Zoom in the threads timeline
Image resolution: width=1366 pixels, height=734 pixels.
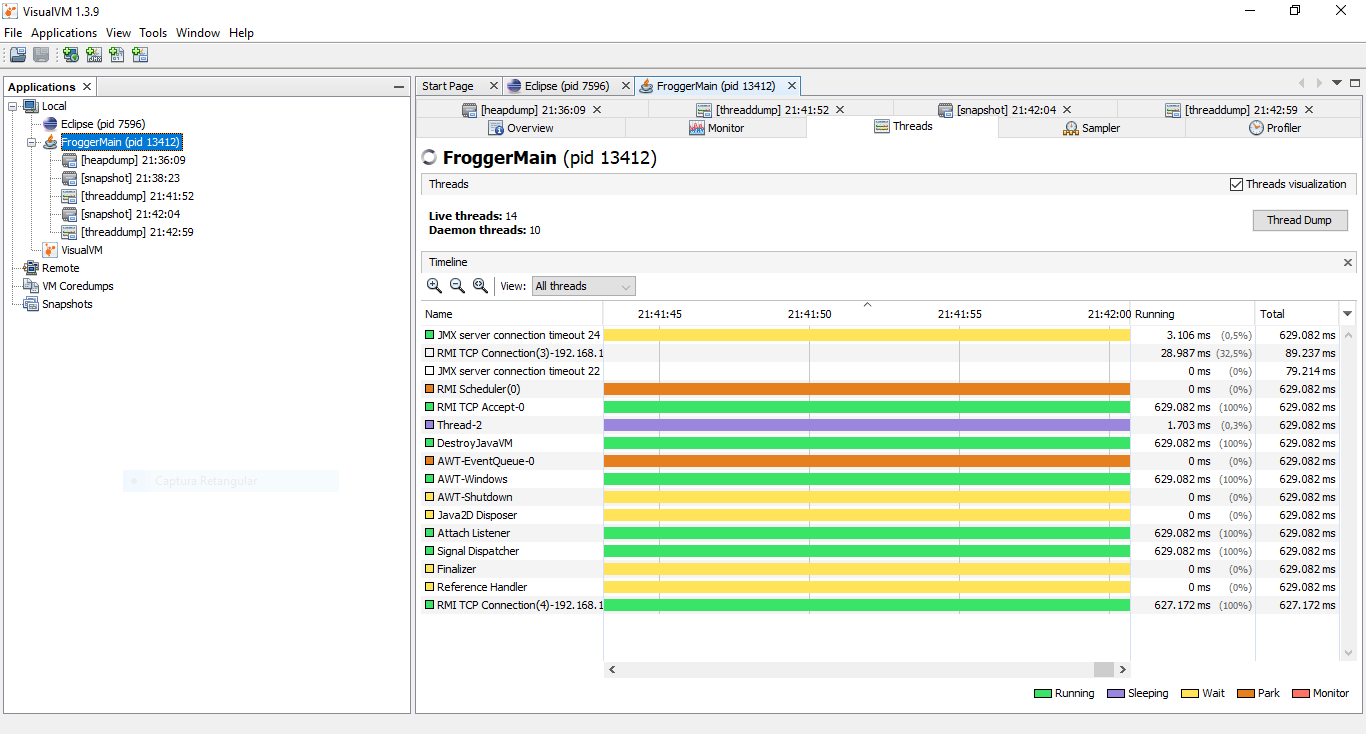tap(434, 286)
